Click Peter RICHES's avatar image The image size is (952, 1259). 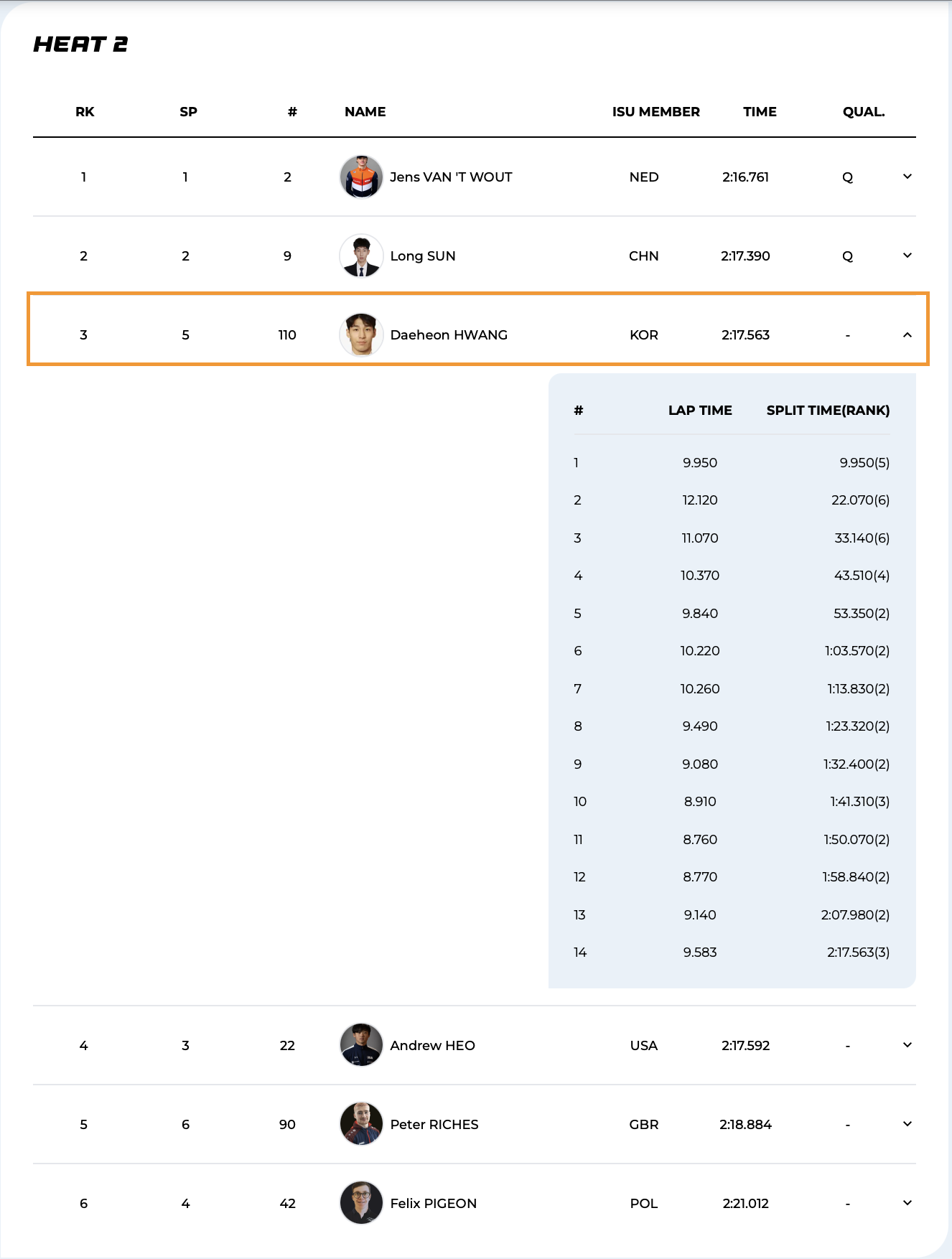coord(360,1124)
